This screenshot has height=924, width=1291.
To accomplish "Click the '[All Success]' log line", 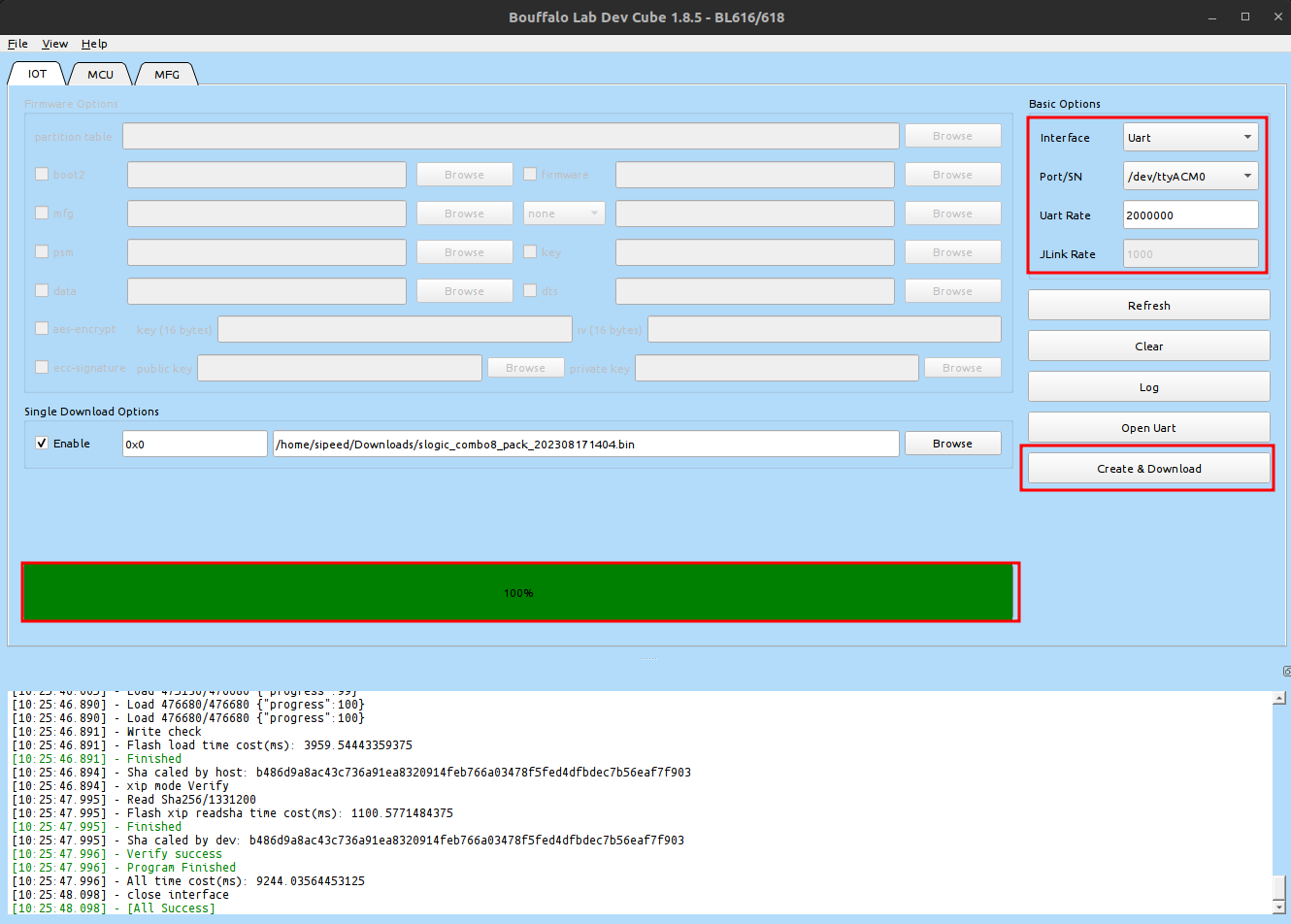I will point(114,908).
